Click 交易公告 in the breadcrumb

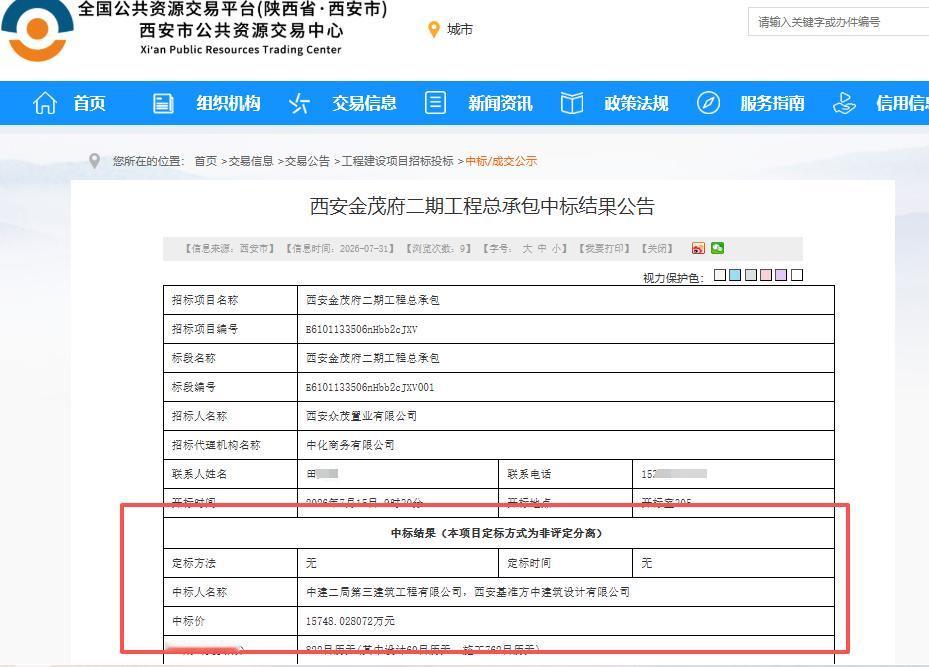click(x=307, y=161)
